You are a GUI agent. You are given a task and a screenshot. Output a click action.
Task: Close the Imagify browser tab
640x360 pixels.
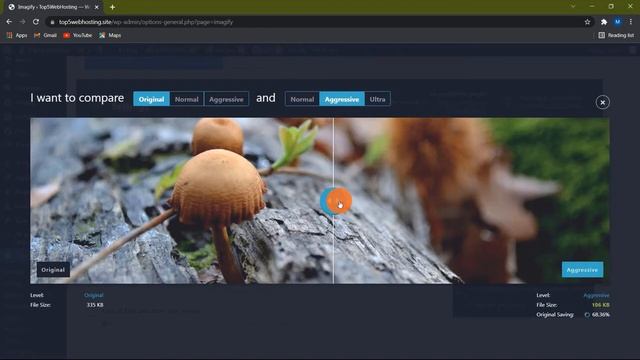pyautogui.click(x=97, y=7)
